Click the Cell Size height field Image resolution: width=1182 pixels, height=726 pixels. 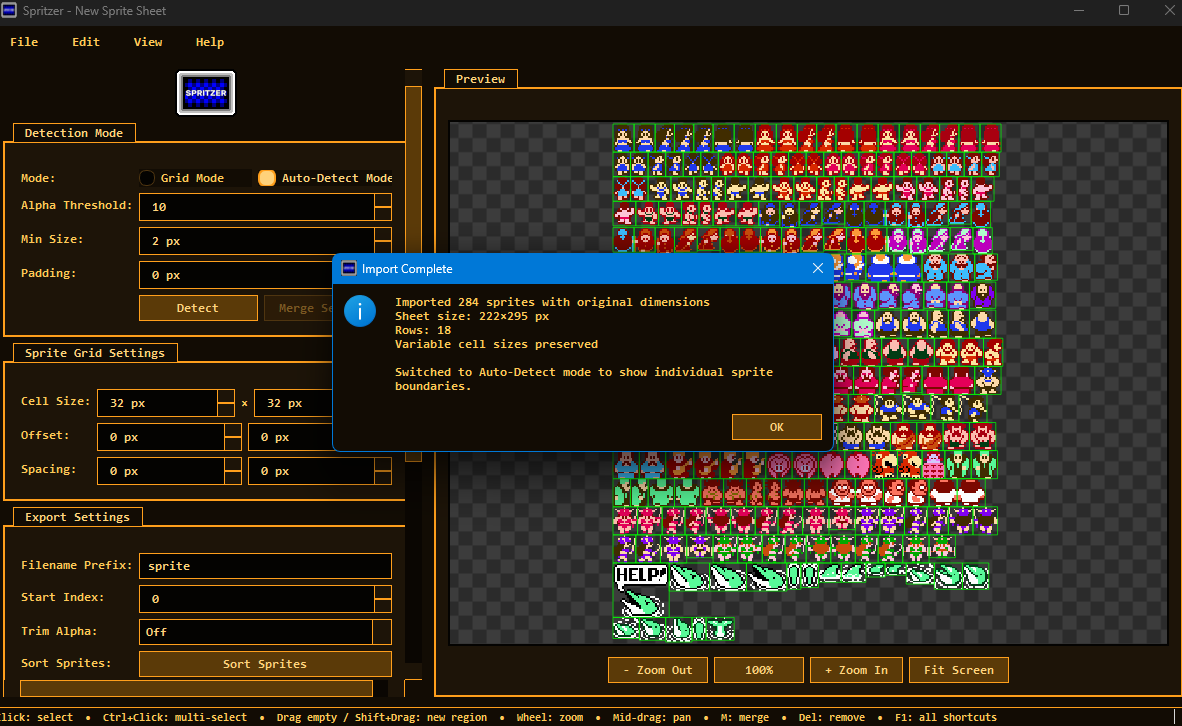294,403
